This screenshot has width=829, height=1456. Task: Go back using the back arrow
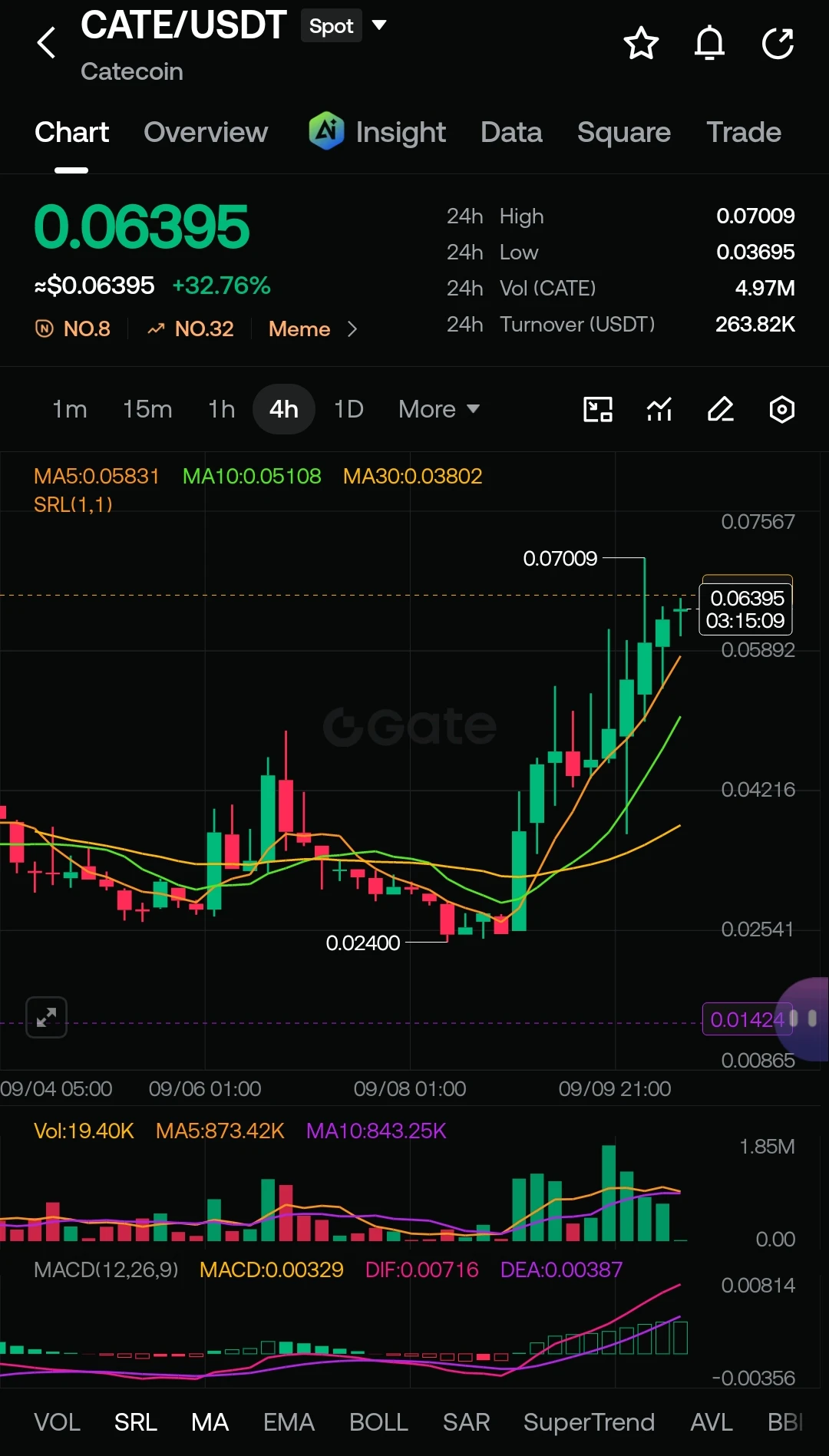coord(47,43)
